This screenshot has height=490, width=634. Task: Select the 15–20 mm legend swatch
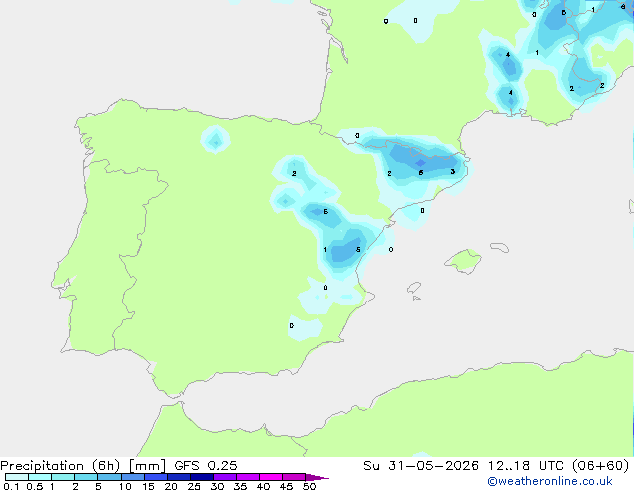155,477
